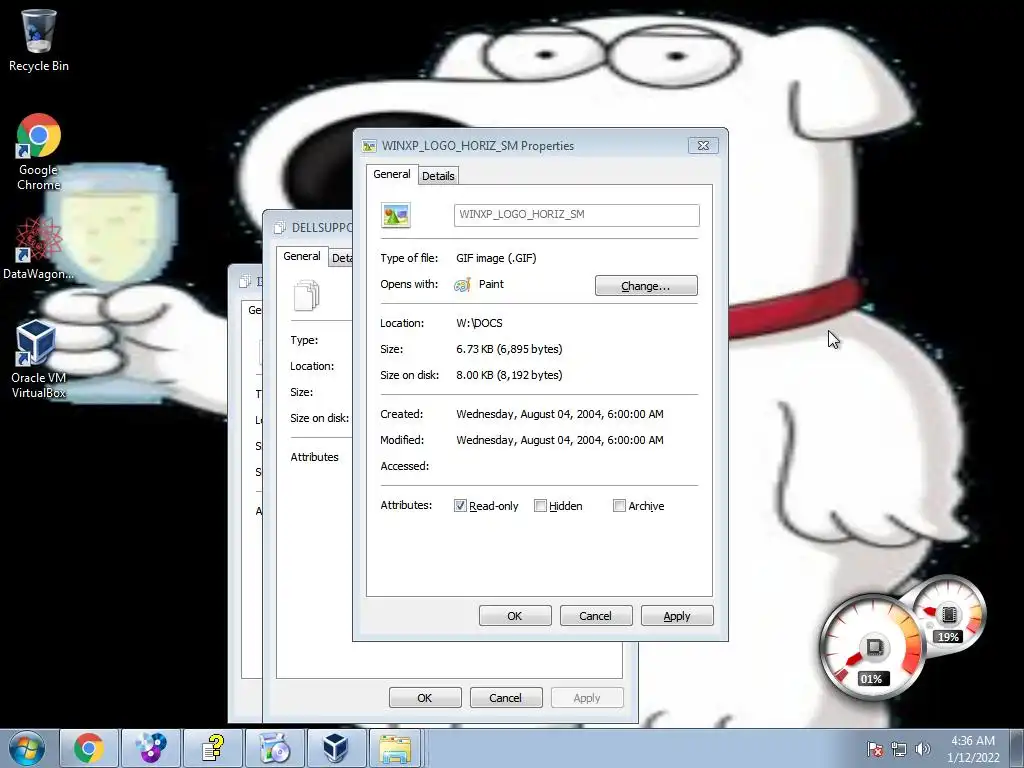Image resolution: width=1024 pixels, height=768 pixels.
Task: Click the Paint icon beside Opens with
Action: pyautogui.click(x=462, y=285)
